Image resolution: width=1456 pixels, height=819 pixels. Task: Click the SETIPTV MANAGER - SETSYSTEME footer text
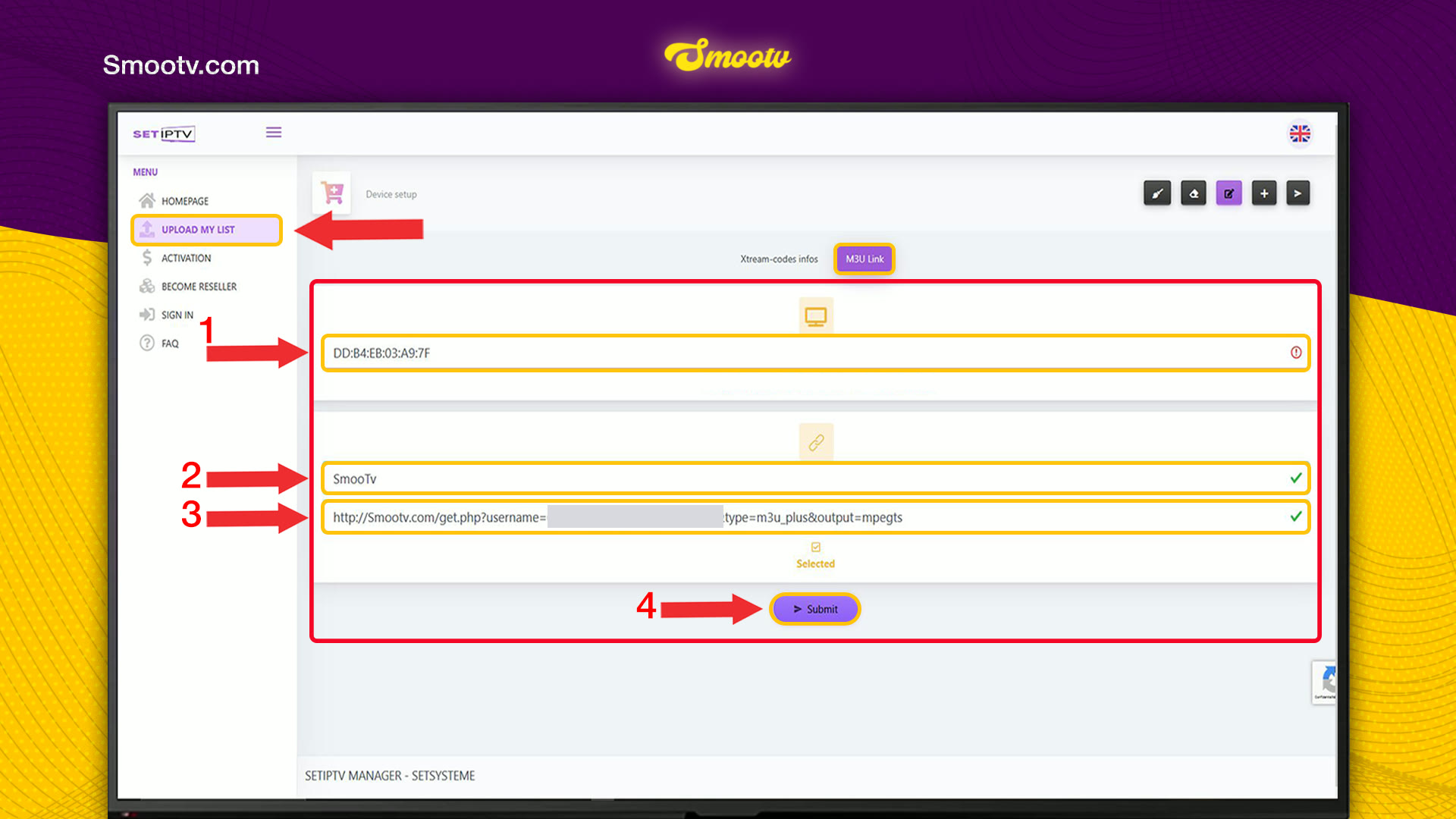click(x=390, y=776)
